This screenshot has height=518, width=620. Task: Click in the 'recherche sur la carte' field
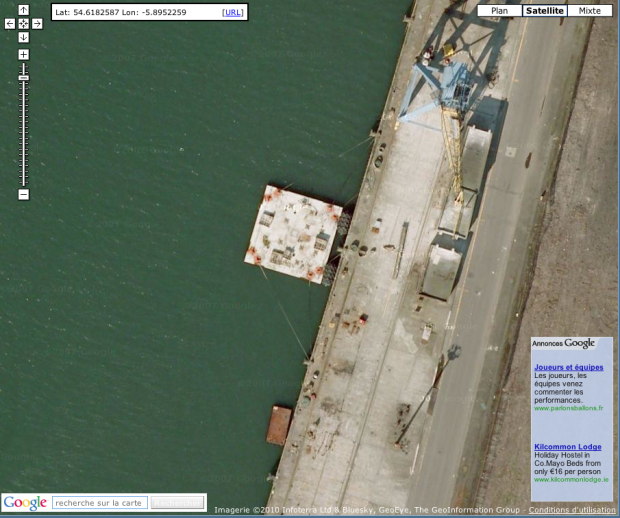pyautogui.click(x=98, y=503)
